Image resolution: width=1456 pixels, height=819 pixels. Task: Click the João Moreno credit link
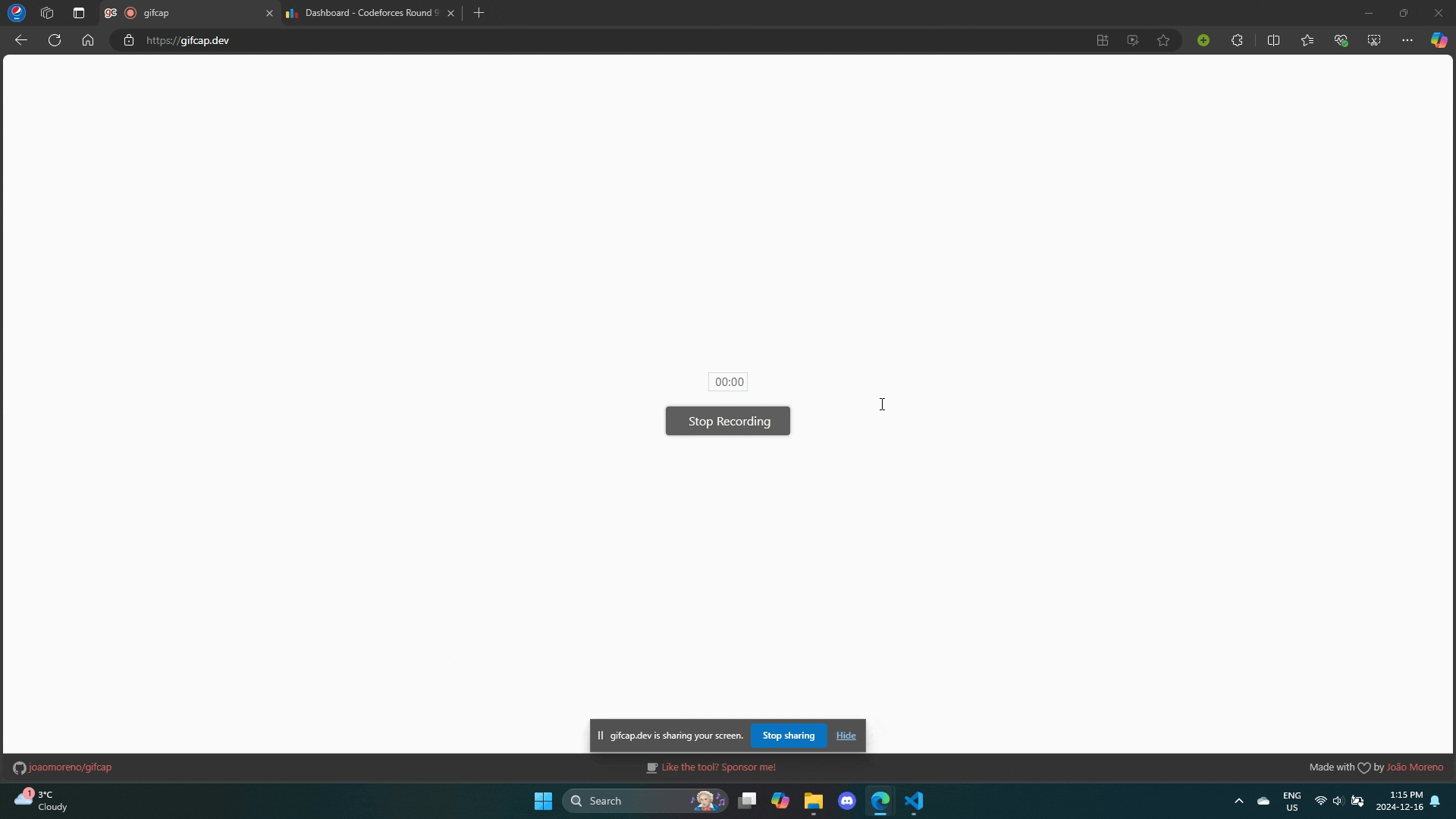coord(1416,767)
